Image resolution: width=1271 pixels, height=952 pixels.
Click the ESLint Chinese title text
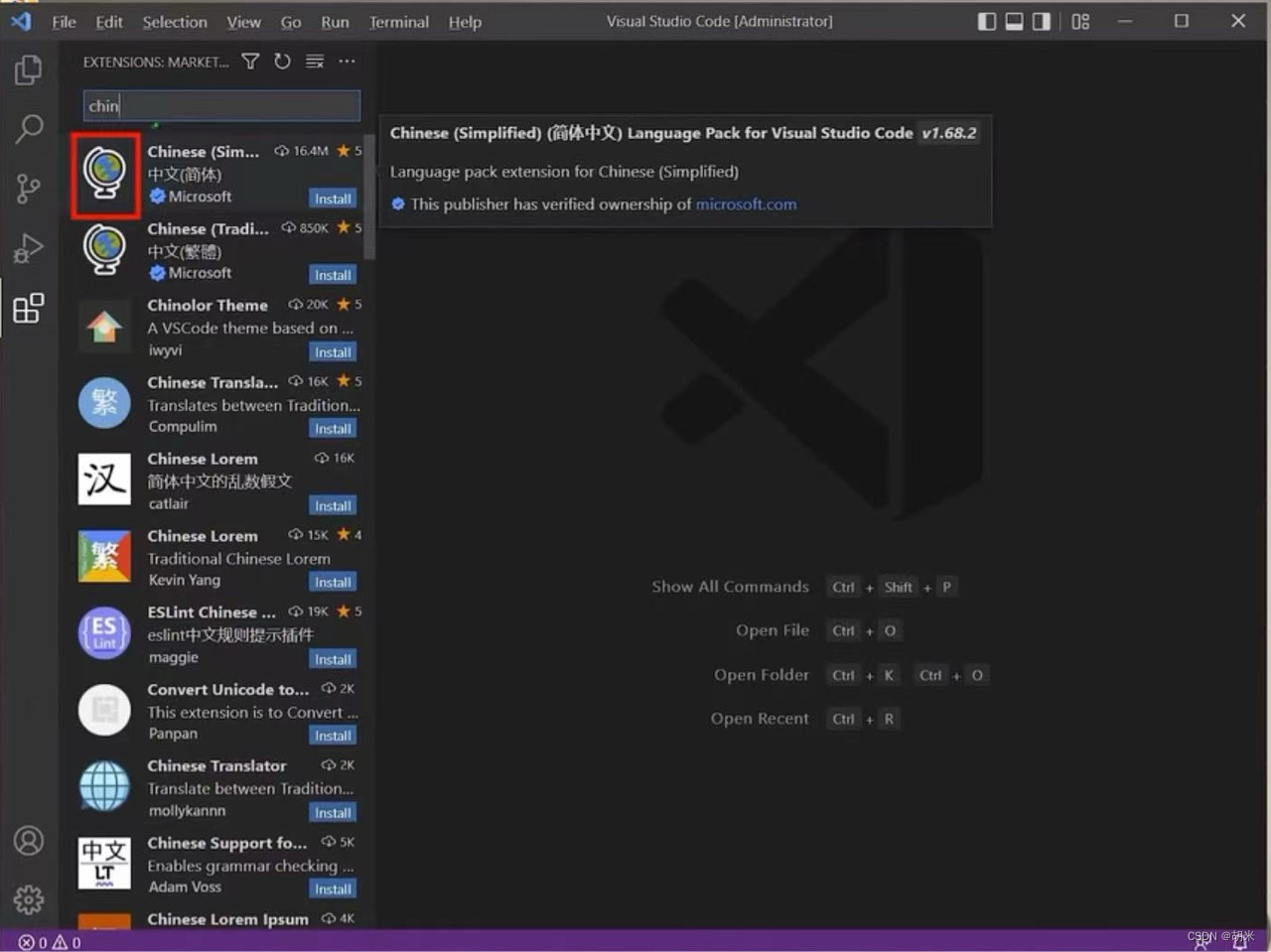[x=212, y=612]
